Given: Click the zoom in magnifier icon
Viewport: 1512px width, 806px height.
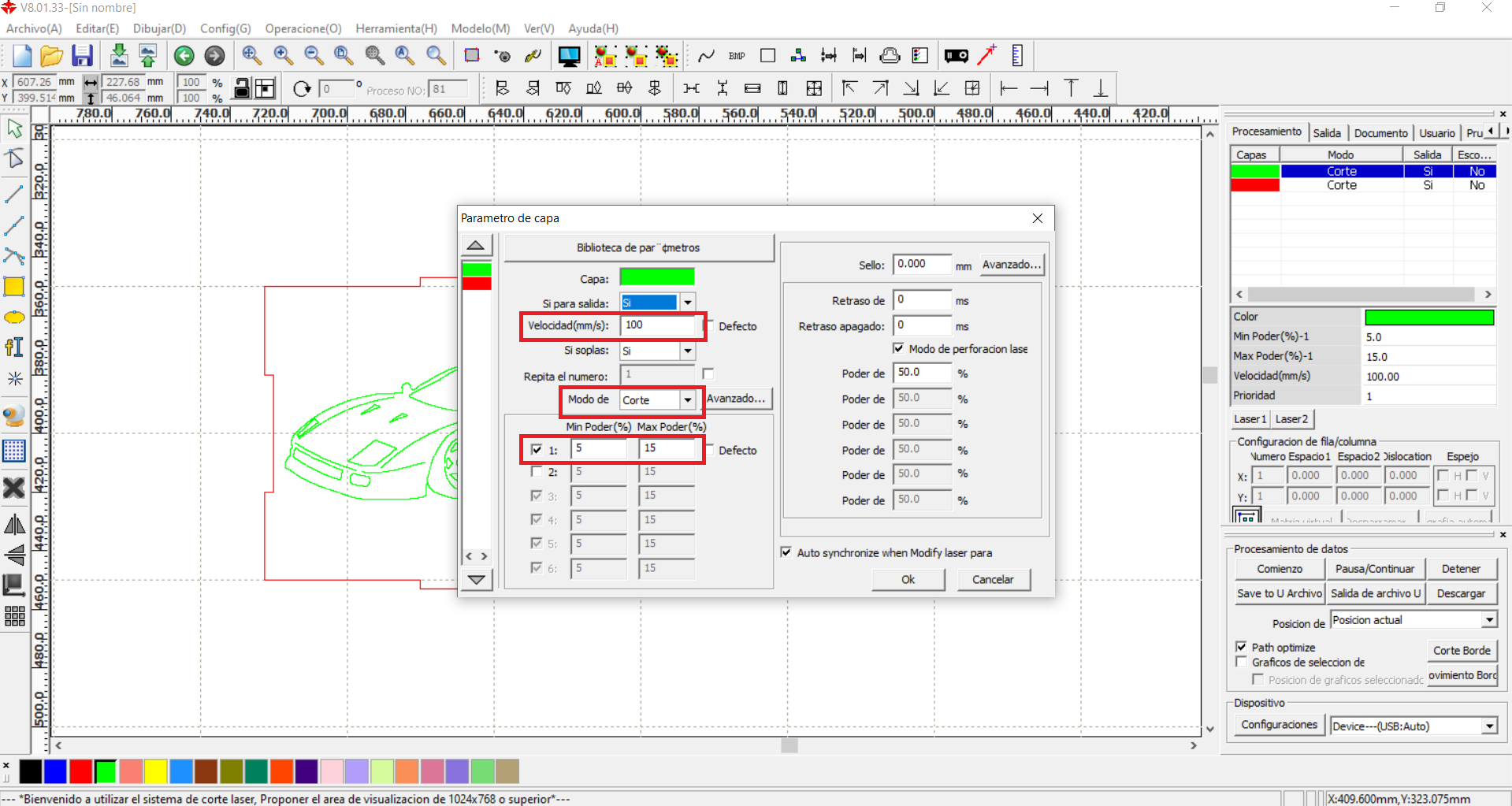Looking at the screenshot, I should click(283, 55).
